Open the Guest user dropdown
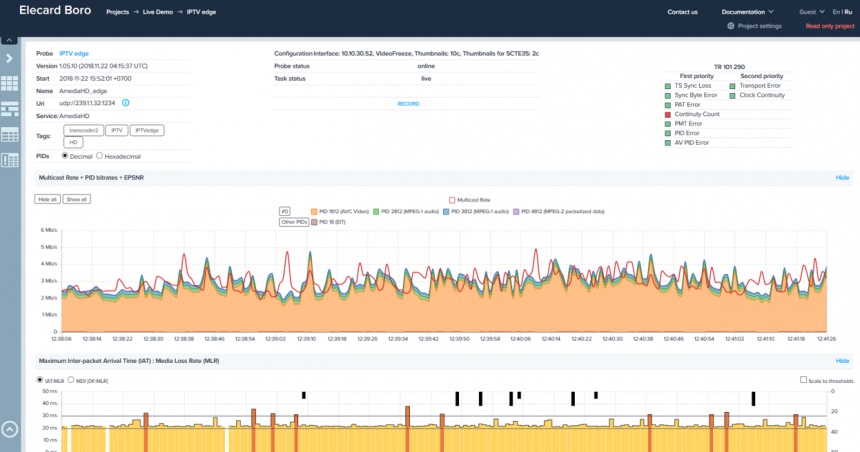The height and width of the screenshot is (452, 860). 810,12
